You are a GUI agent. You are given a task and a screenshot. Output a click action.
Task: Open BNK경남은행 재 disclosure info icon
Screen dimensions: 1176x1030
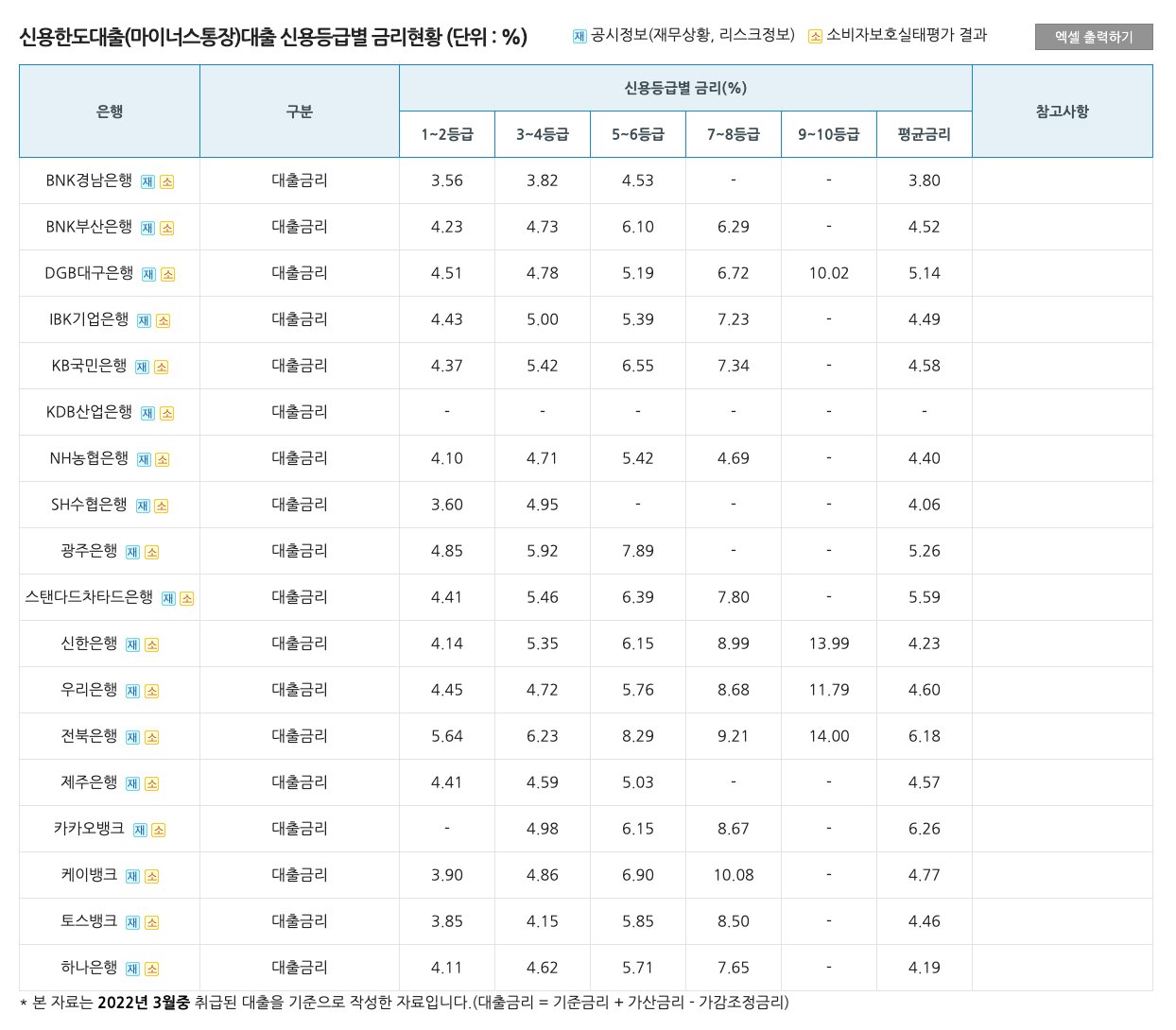(147, 182)
